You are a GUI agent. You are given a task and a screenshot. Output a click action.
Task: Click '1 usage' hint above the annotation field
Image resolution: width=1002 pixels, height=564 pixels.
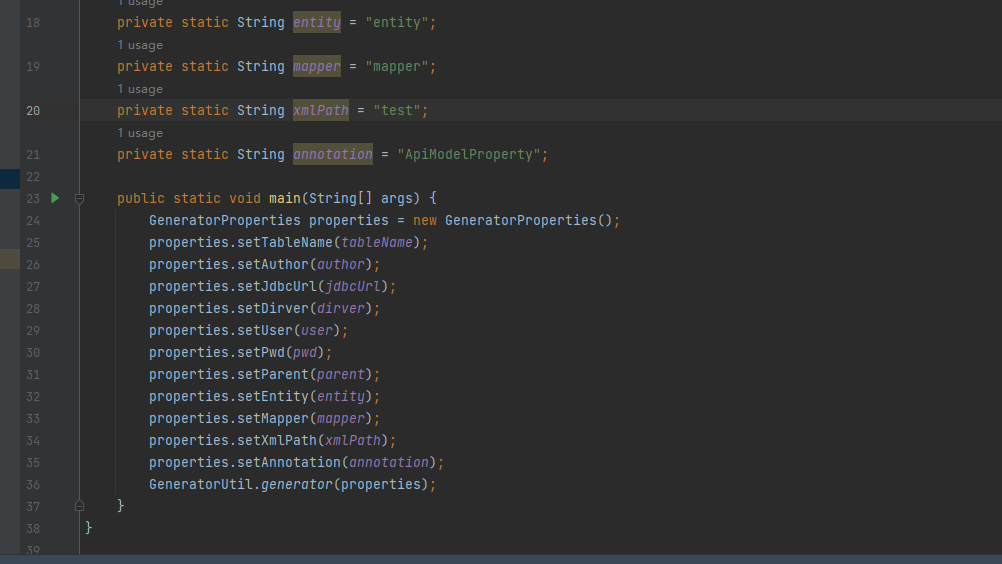(x=140, y=133)
